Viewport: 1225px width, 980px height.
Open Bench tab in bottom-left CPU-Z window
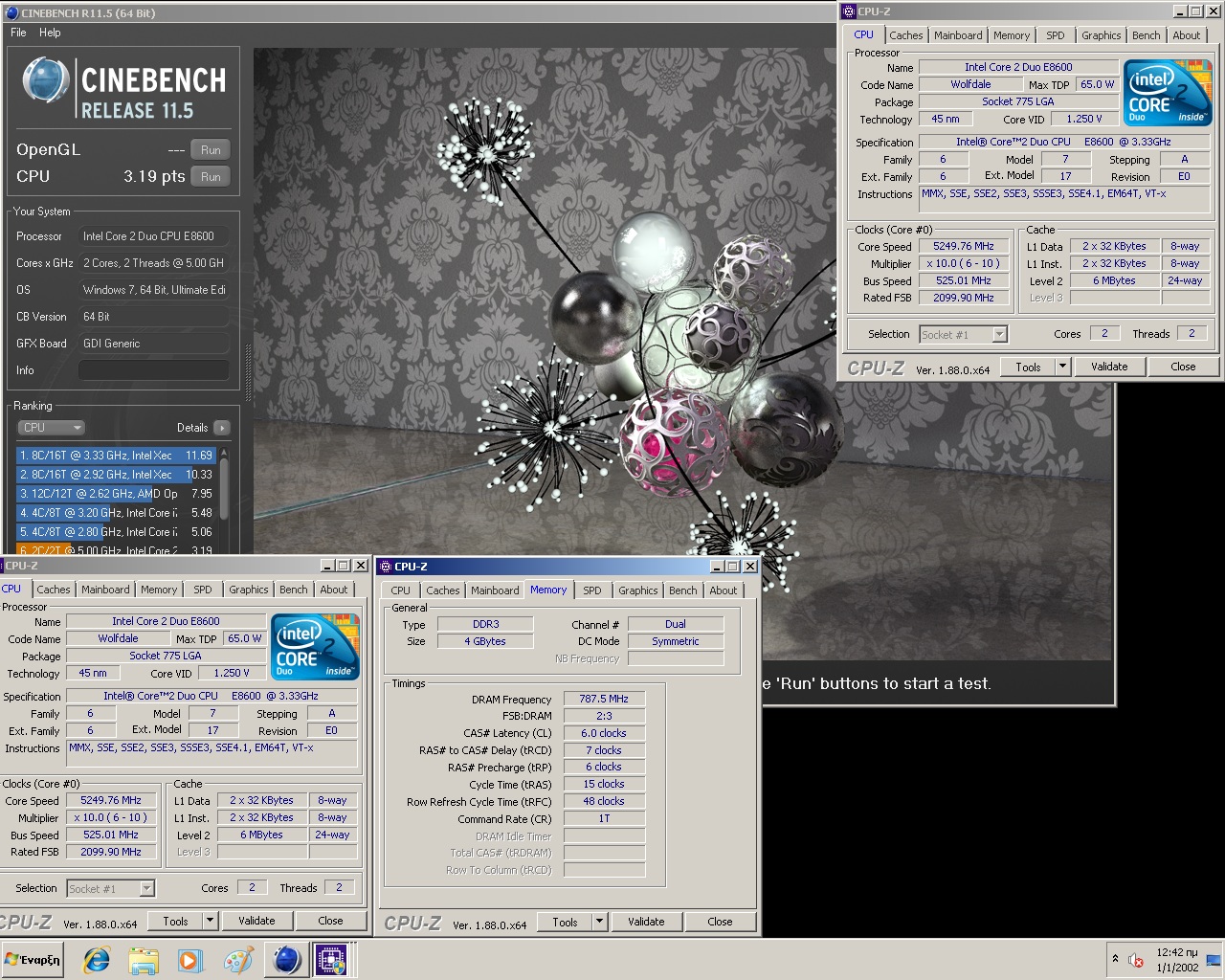pos(293,590)
